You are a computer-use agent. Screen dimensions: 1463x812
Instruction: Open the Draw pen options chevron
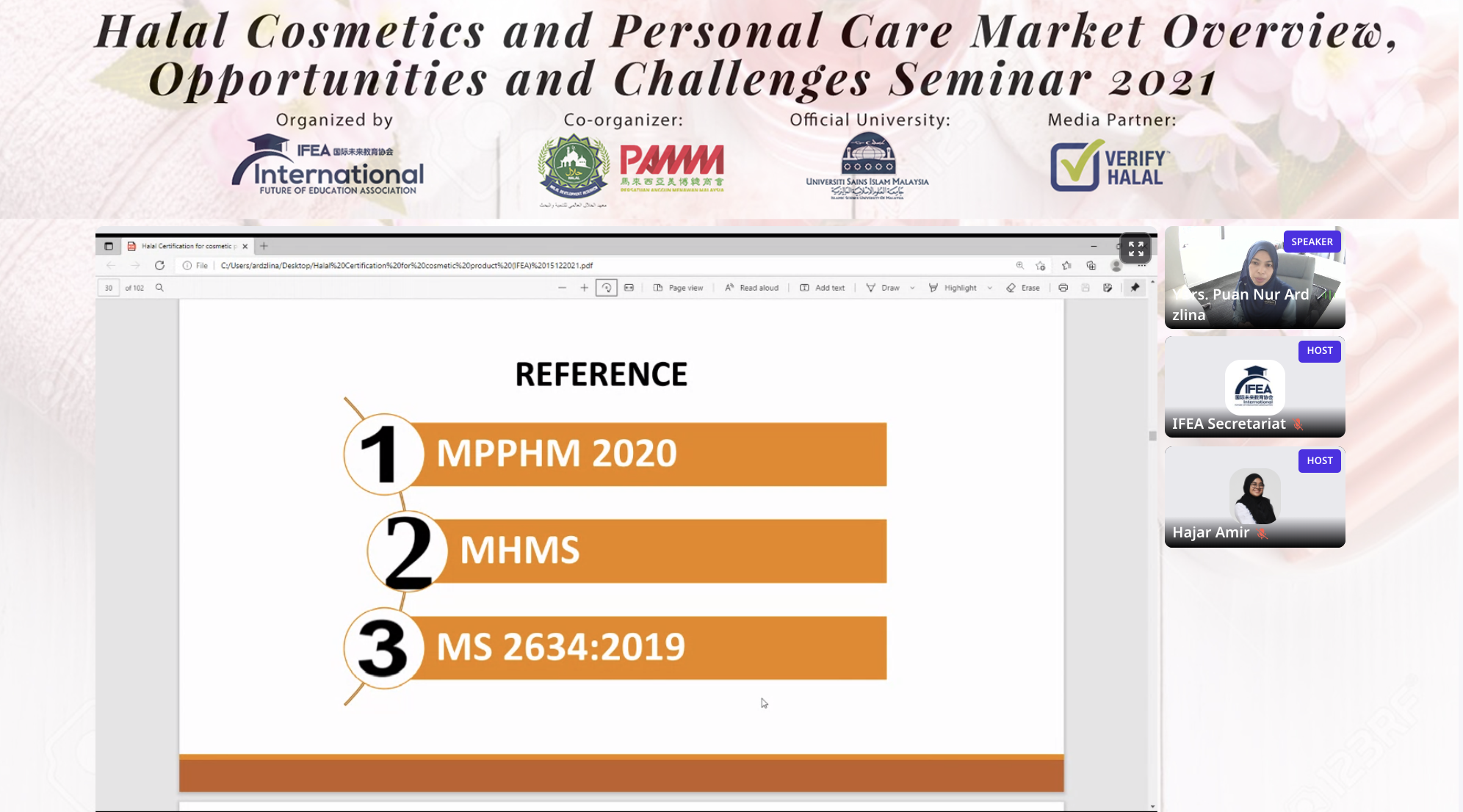[912, 287]
